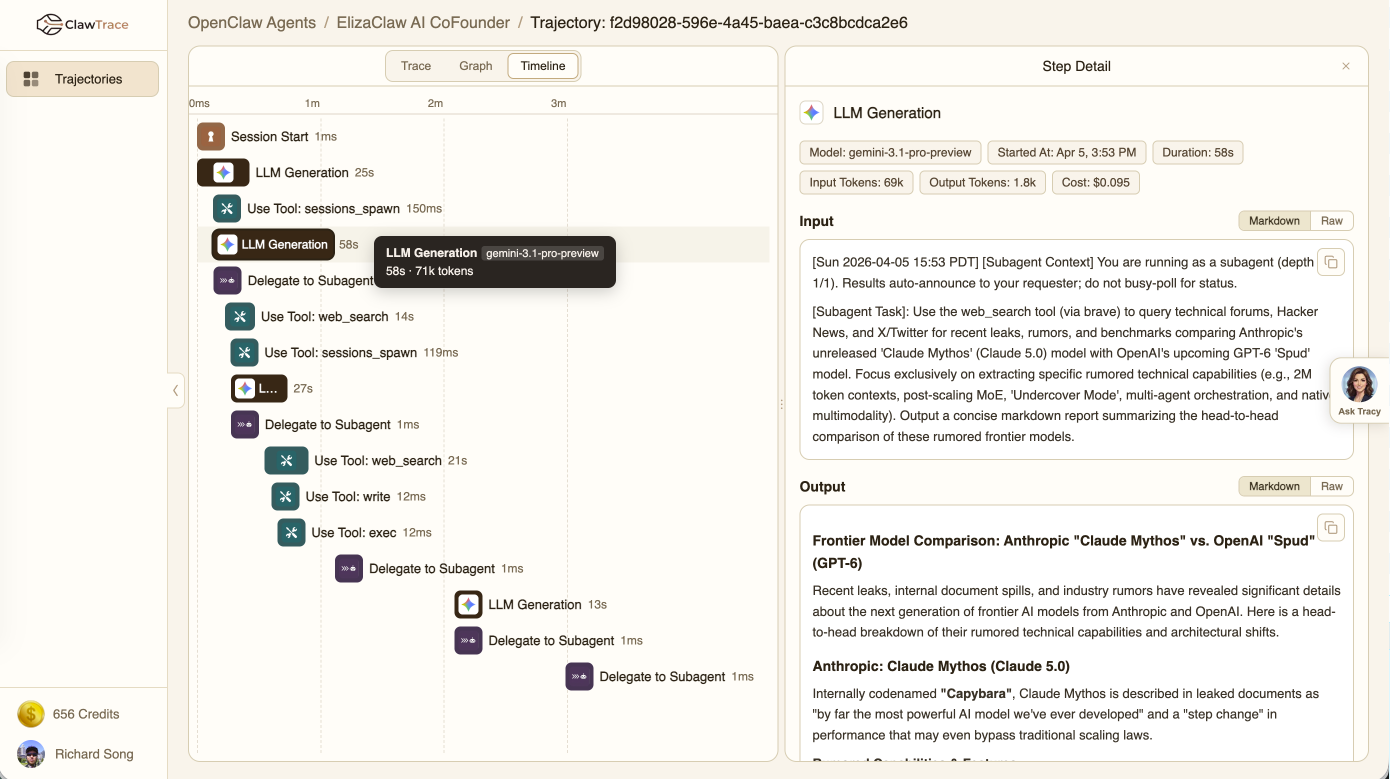This screenshot has width=1390, height=779.
Task: Collapse the timeline panel with the left chevron
Action: tap(176, 390)
